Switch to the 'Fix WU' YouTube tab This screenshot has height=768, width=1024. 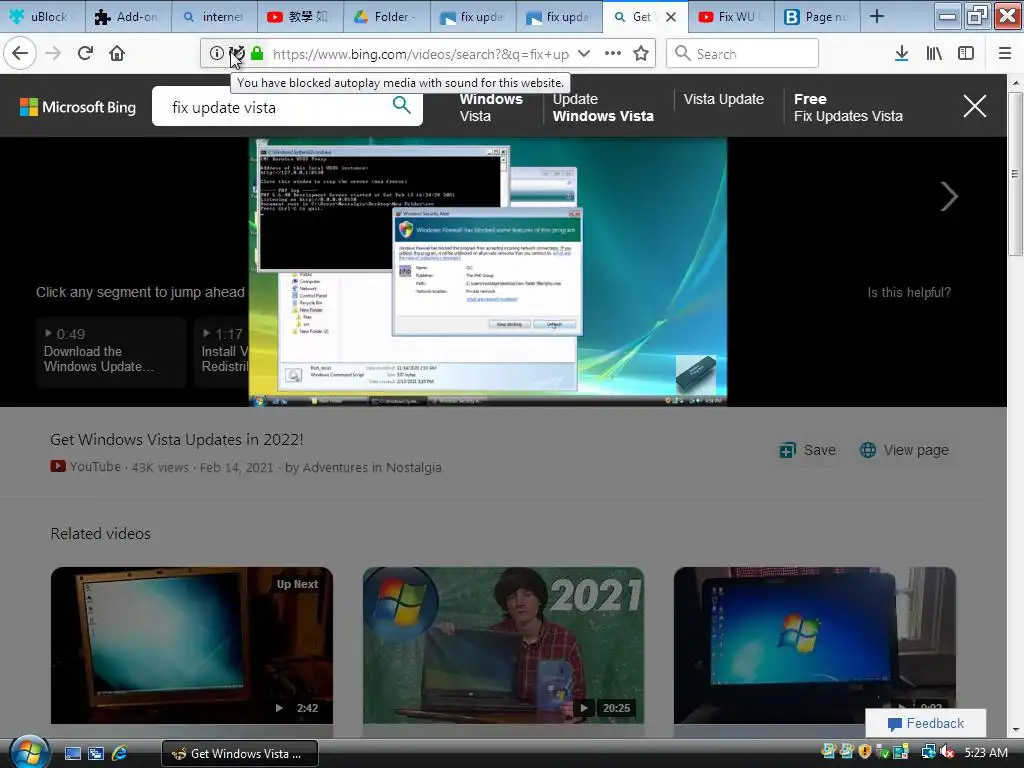(x=731, y=17)
